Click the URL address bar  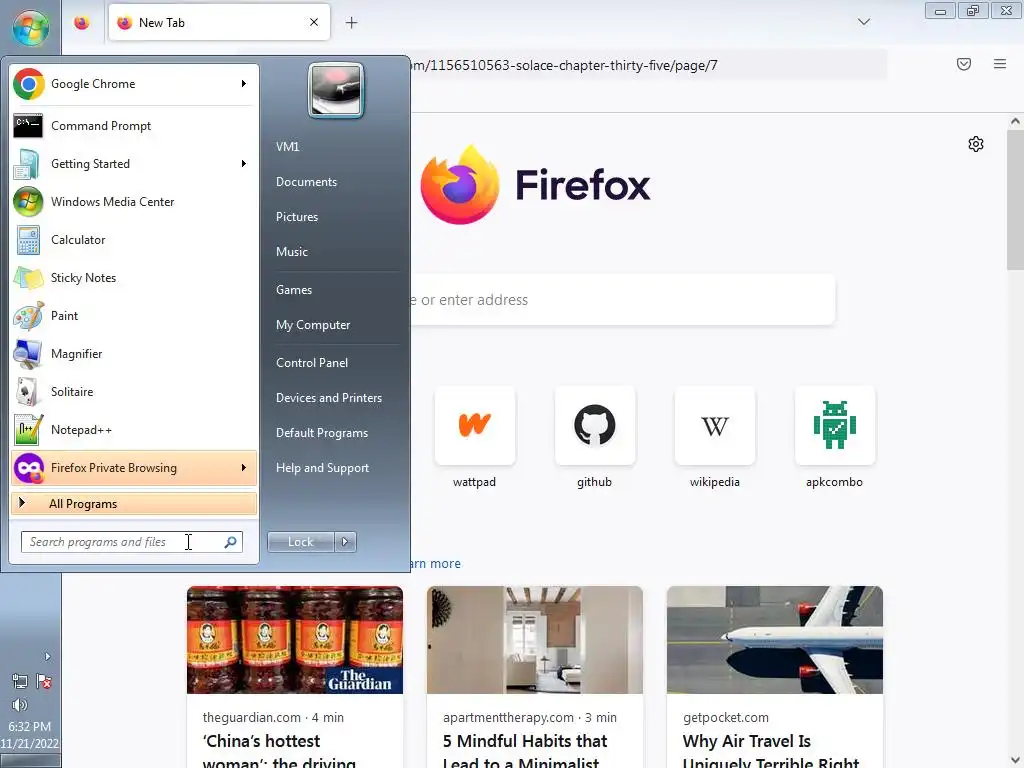(647, 65)
